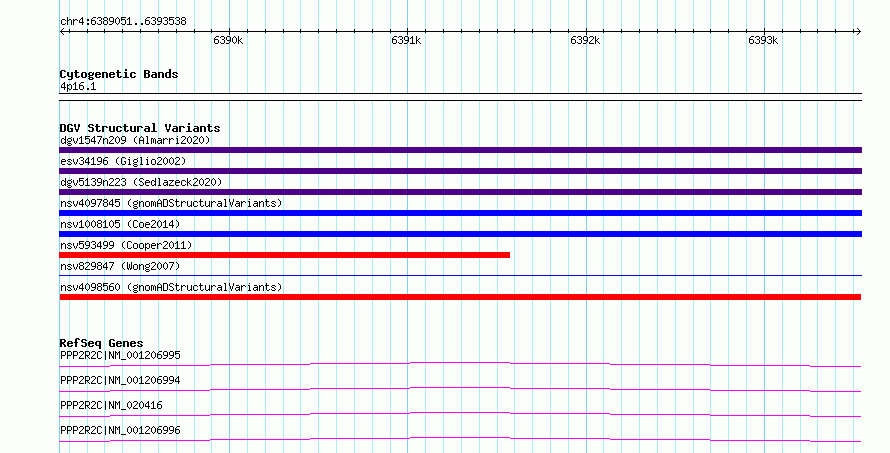Open transcript PPP2R2C|NM_001206996 label
Image resolution: width=890 pixels, height=453 pixels.
[120, 430]
